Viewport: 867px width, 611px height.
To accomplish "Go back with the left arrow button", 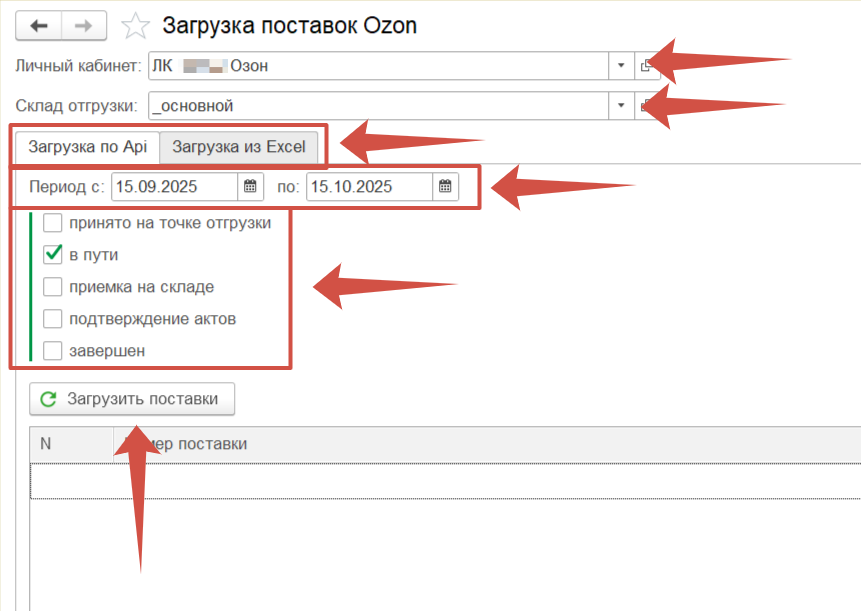I will pos(38,25).
